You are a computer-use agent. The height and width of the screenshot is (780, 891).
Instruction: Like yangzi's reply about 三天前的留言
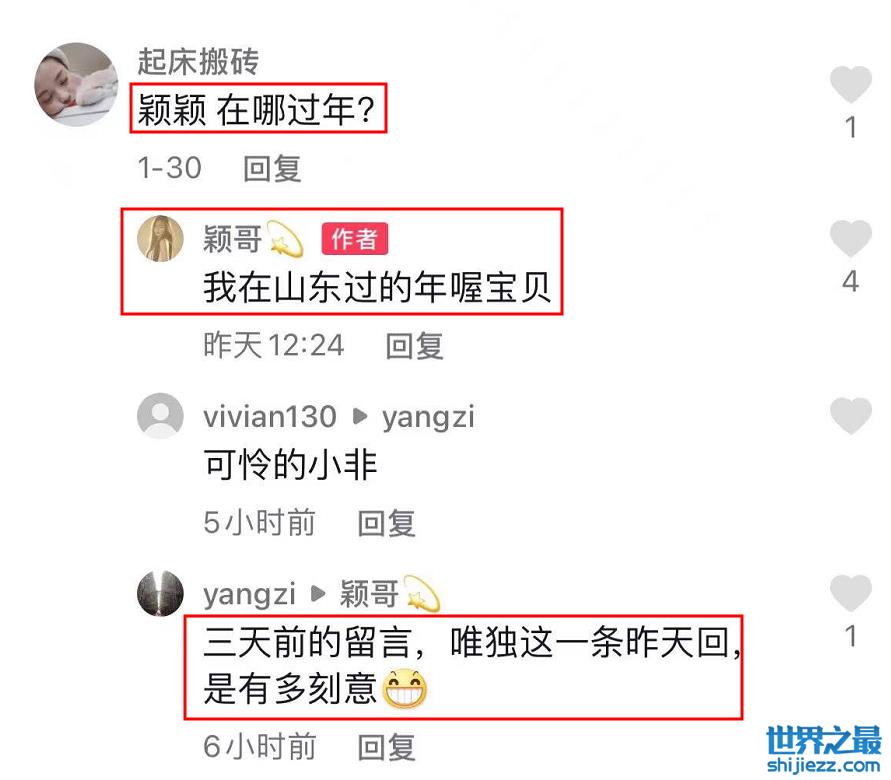[x=851, y=593]
